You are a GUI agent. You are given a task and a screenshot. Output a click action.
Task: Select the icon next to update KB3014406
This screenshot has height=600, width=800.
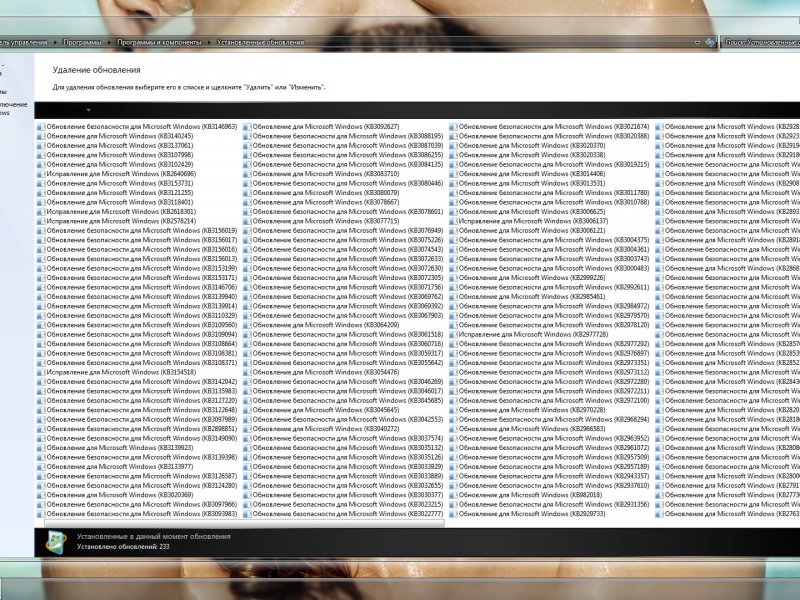pyautogui.click(x=453, y=174)
